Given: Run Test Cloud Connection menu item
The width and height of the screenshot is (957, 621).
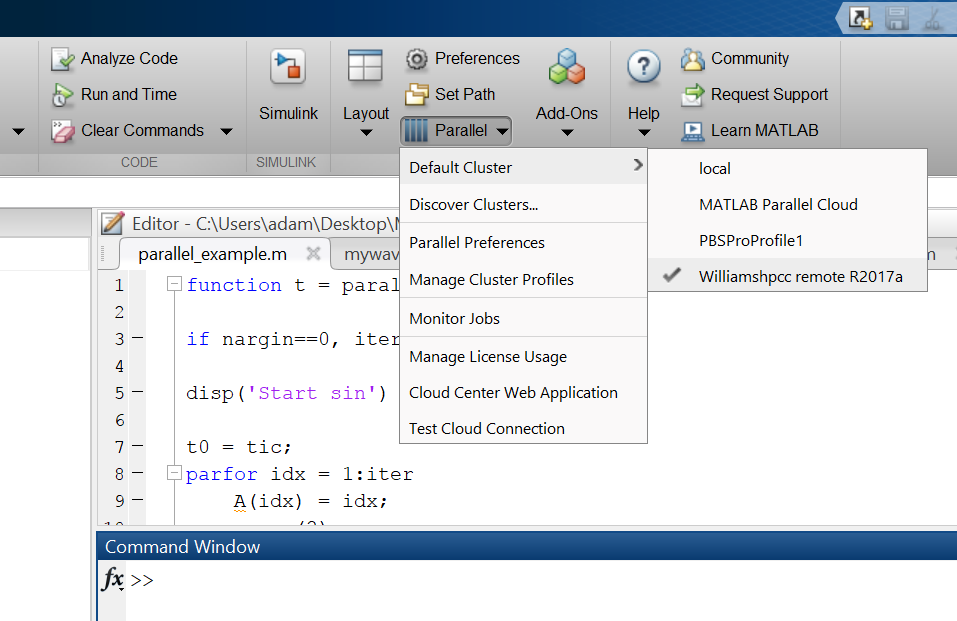Looking at the screenshot, I should tap(523, 429).
